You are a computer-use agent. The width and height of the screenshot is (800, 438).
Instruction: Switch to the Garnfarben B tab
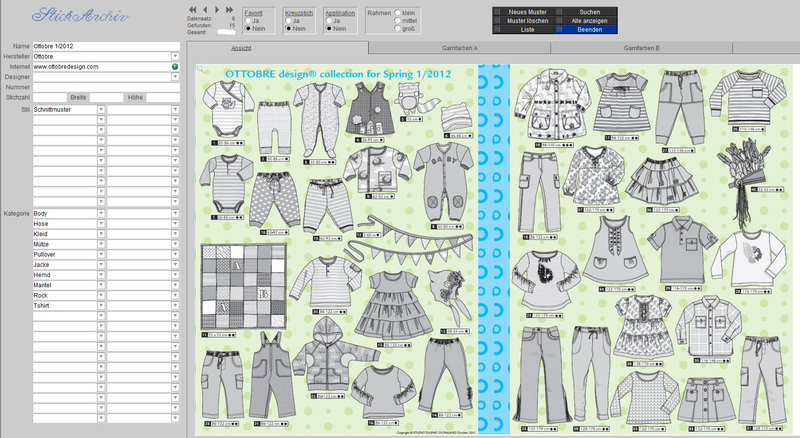point(641,48)
